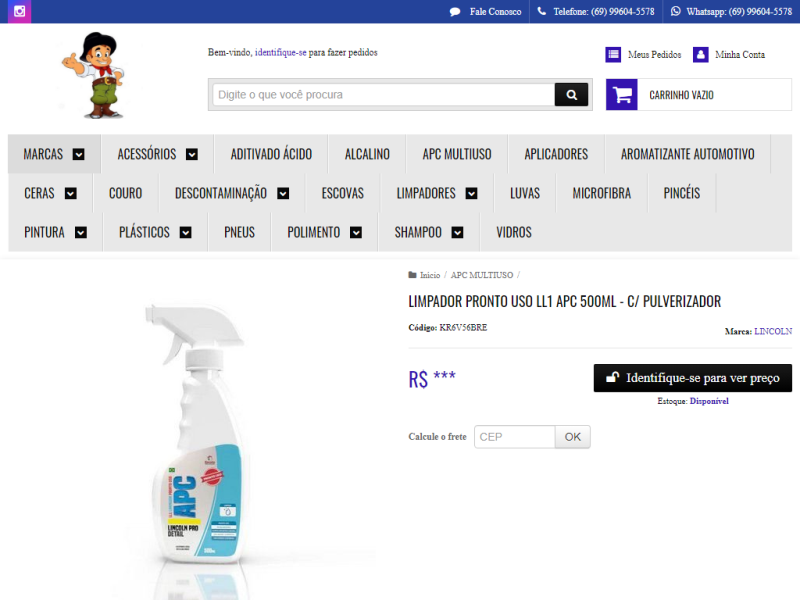
Task: Click the OK button for shipping calculation
Action: click(572, 437)
